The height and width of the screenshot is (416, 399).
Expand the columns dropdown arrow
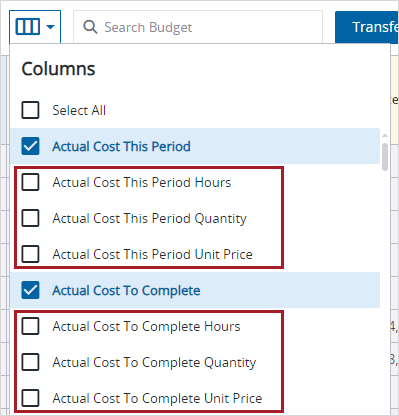tap(50, 27)
